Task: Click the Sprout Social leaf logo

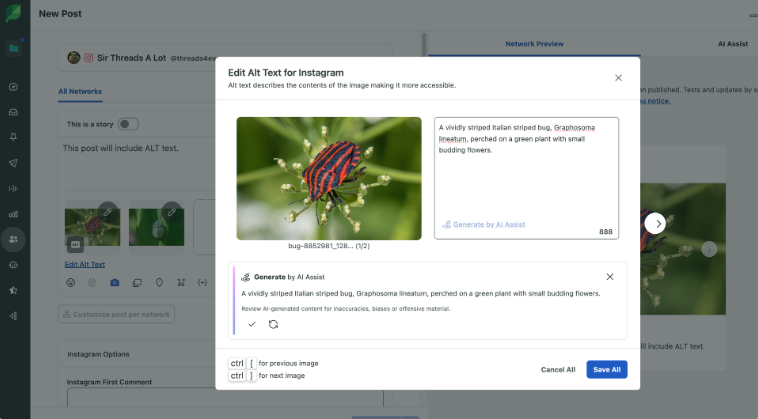Action: click(x=14, y=13)
